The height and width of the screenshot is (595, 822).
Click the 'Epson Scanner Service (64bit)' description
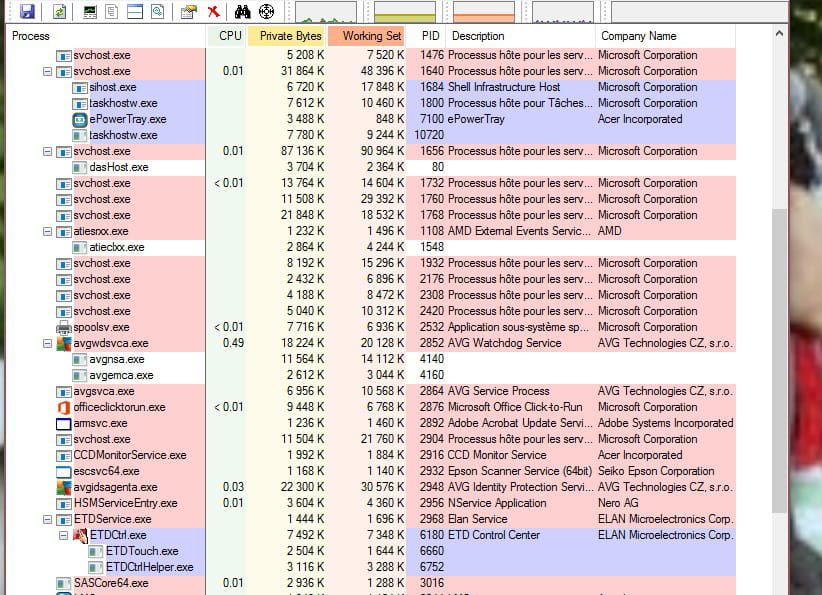click(x=520, y=471)
